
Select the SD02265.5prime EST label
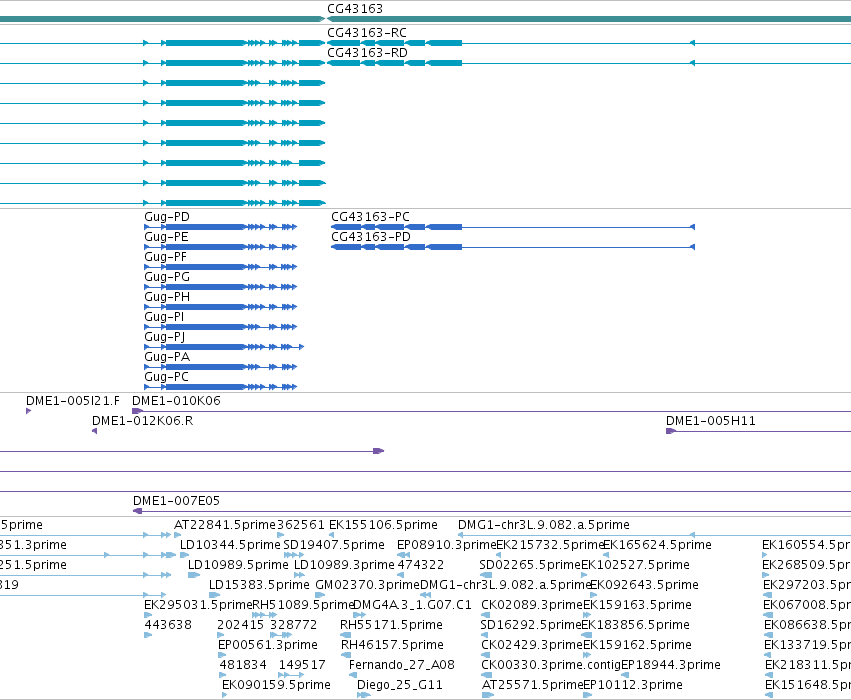[x=530, y=564]
